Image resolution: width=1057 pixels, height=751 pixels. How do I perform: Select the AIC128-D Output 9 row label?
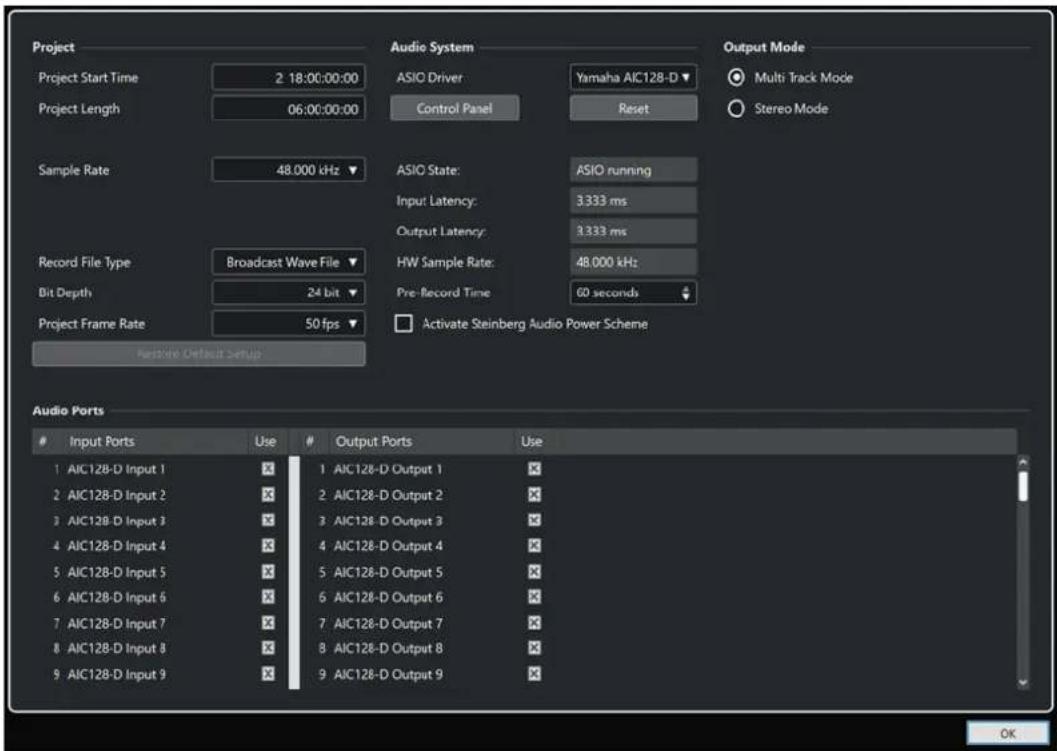point(388,674)
